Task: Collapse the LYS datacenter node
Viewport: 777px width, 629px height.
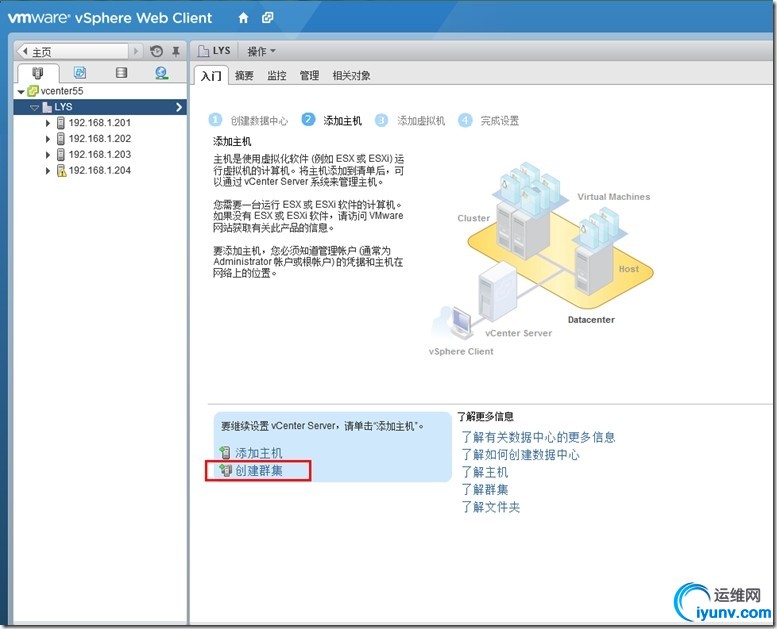Action: point(34,108)
